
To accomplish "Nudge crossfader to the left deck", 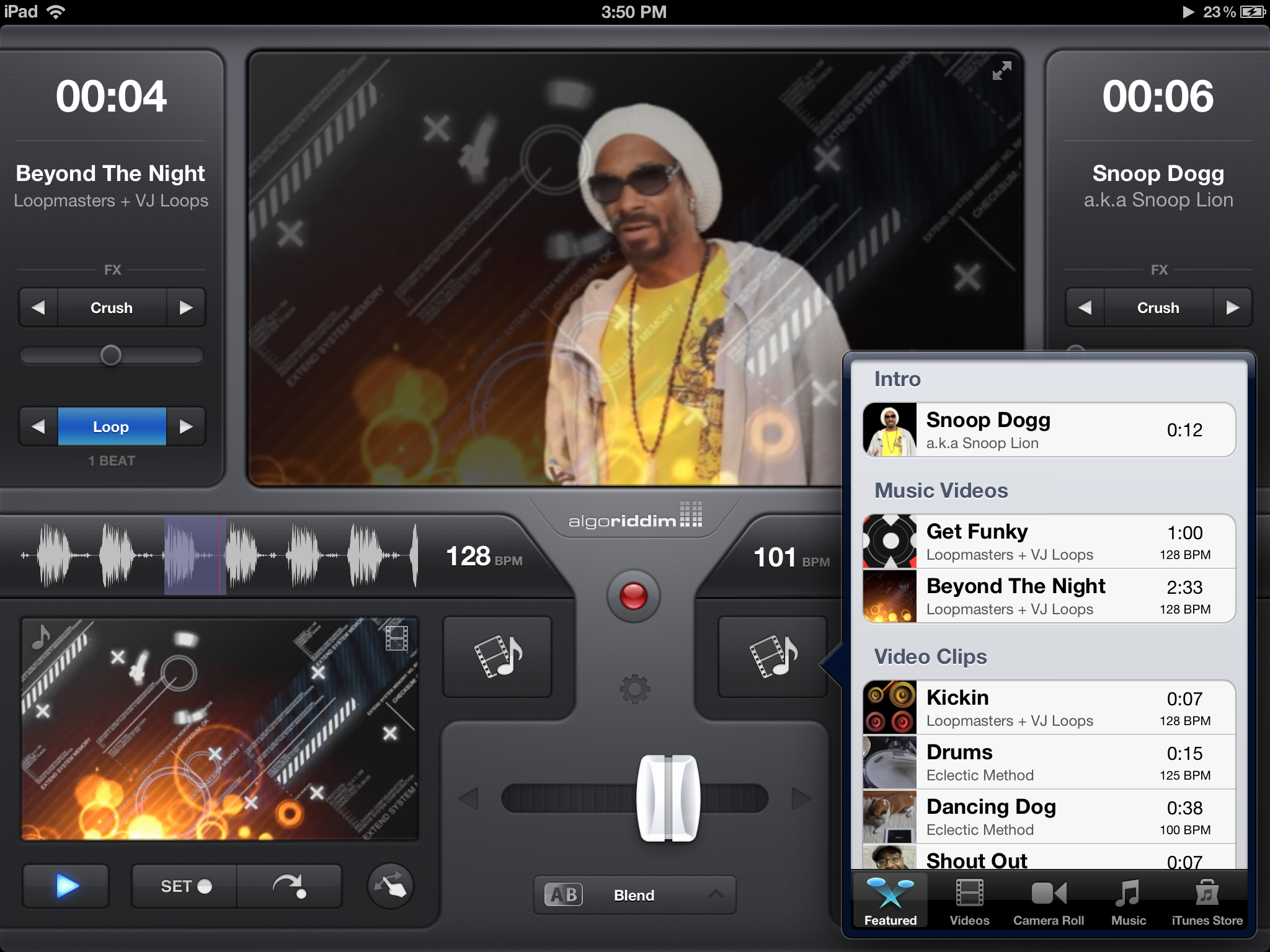I will [469, 799].
